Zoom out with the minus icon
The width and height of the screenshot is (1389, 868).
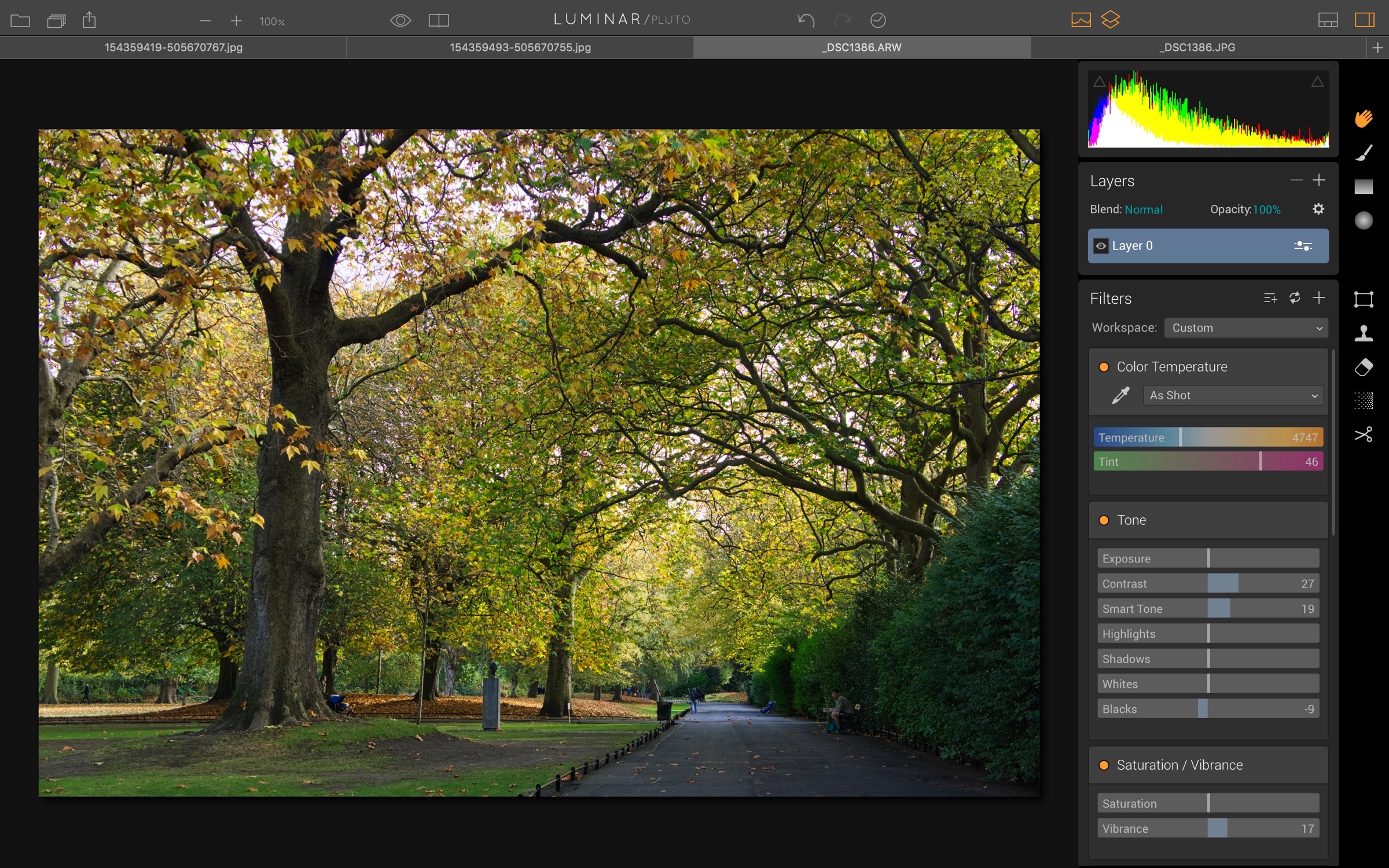[x=205, y=21]
